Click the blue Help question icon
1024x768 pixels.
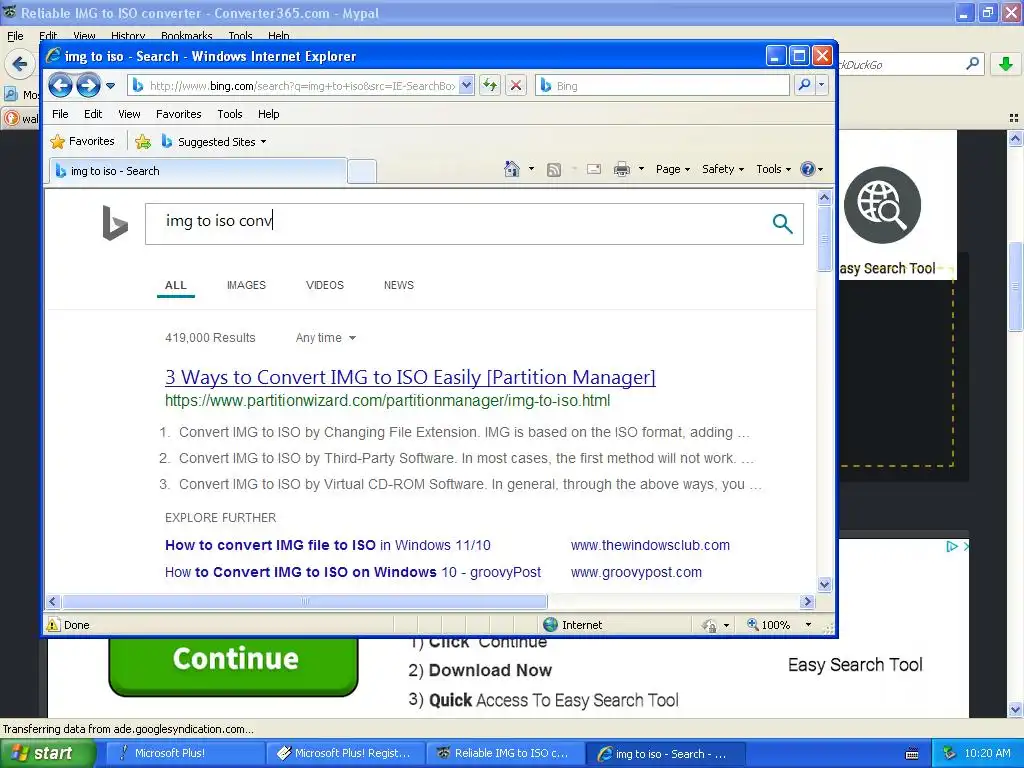click(808, 169)
